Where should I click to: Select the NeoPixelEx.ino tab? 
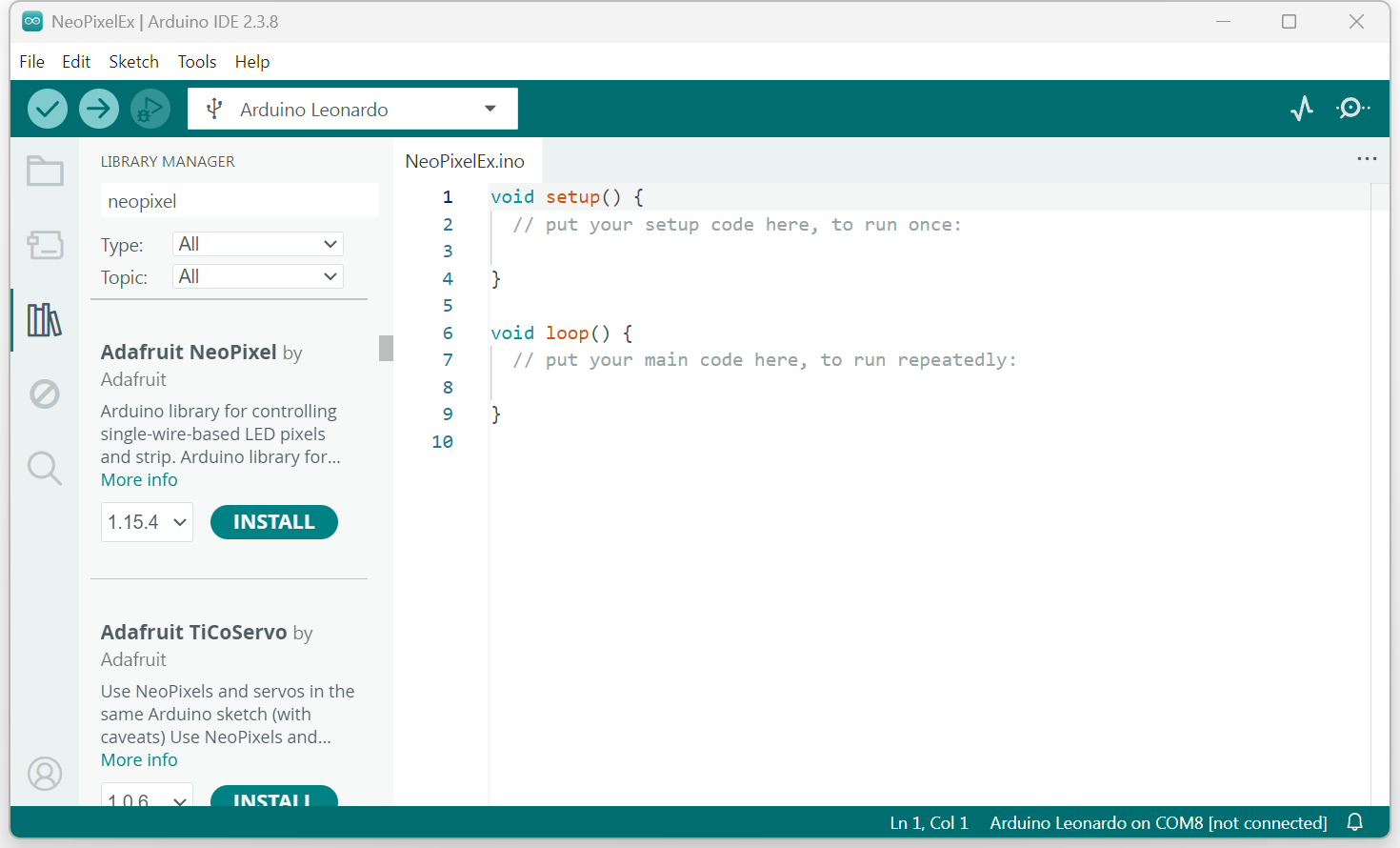(466, 160)
